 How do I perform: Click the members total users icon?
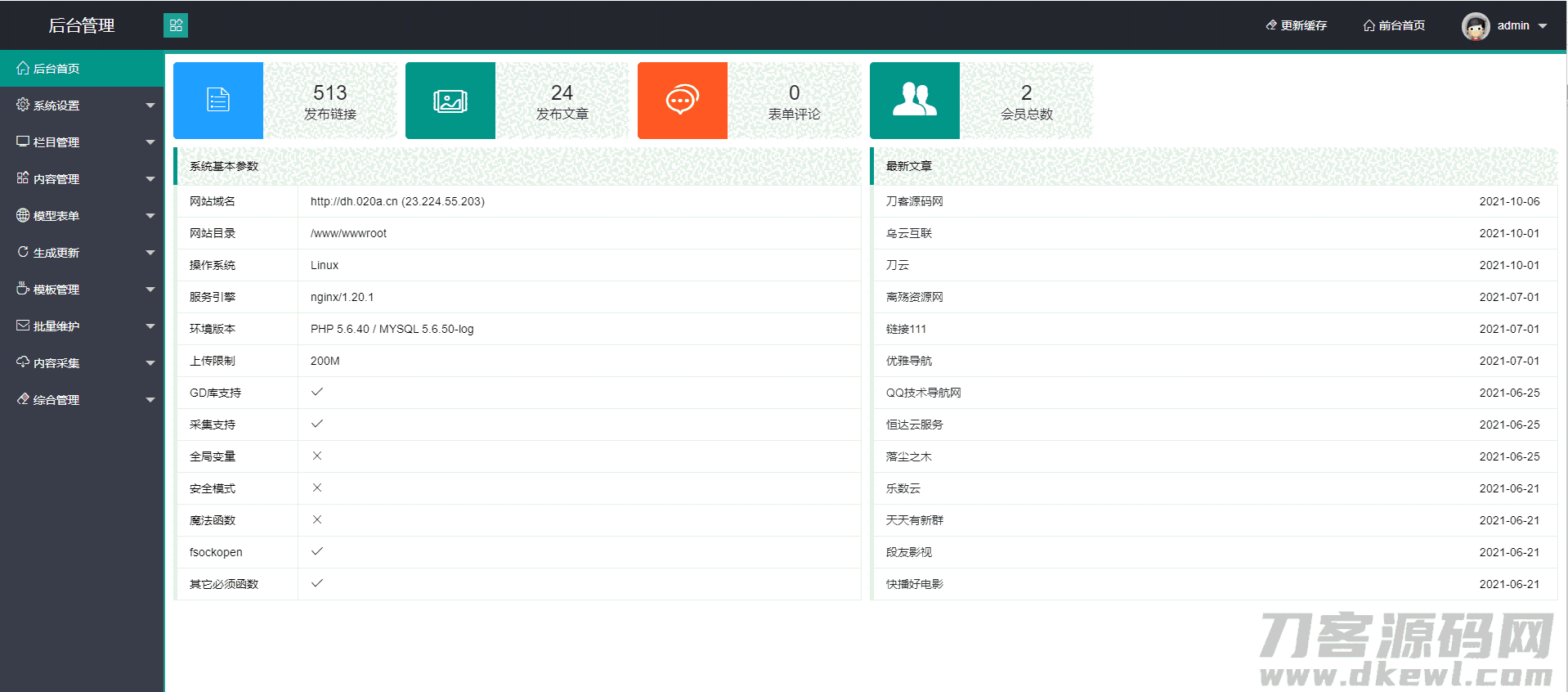click(x=914, y=101)
